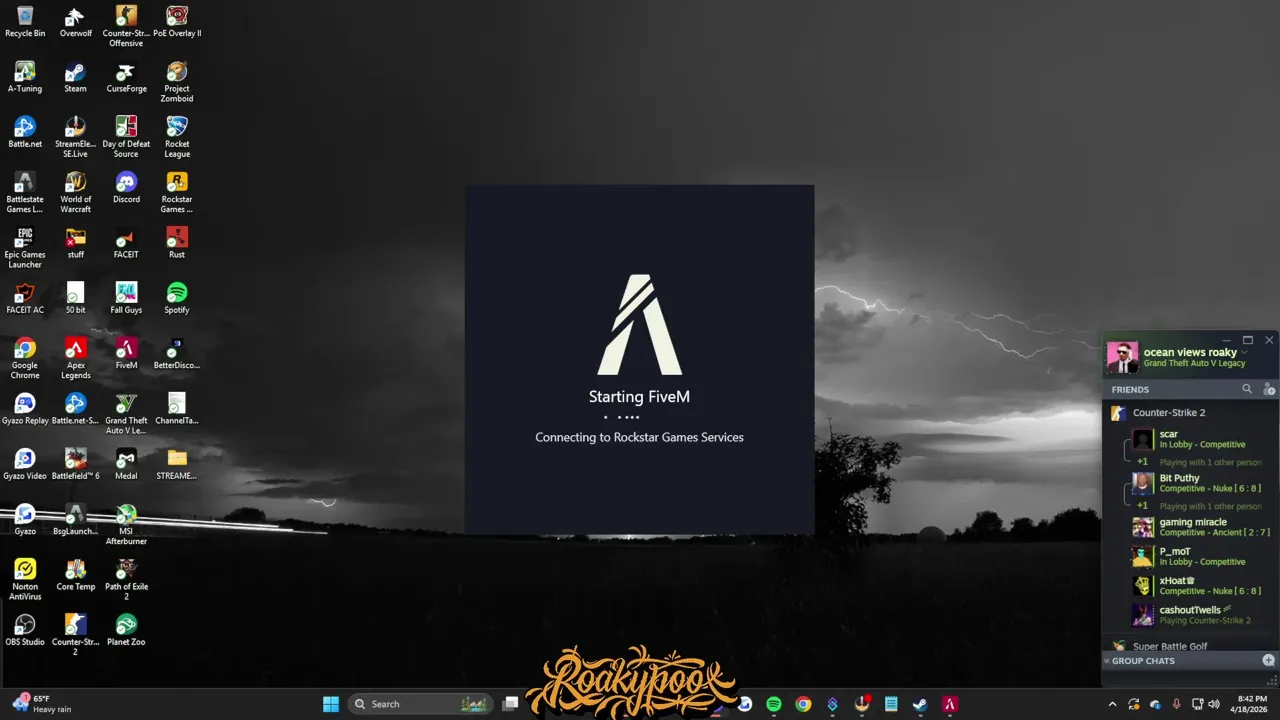This screenshot has width=1280, height=720.
Task: Open Battlefield 6 desktop shortcut
Action: [x=76, y=464]
